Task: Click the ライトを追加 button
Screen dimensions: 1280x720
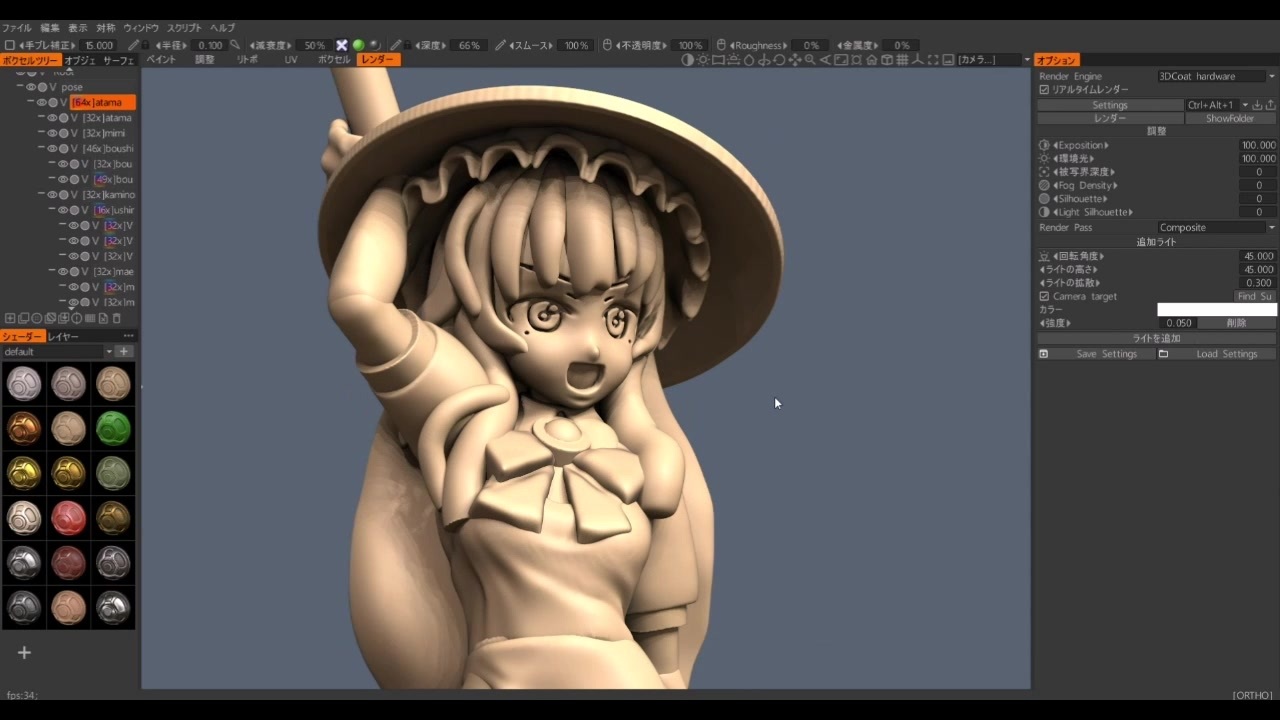Action: 1157,338
